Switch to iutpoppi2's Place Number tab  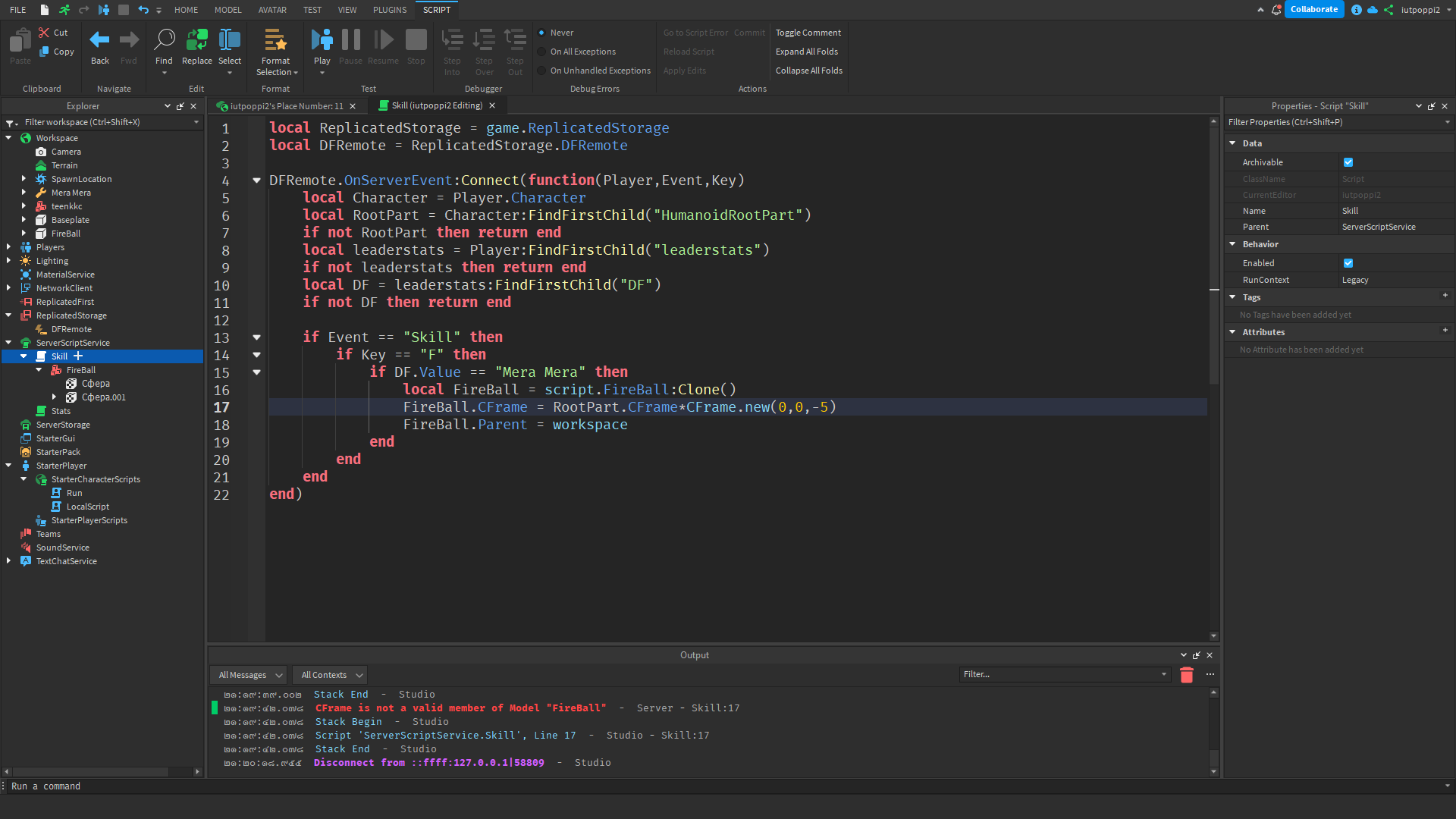pos(286,106)
